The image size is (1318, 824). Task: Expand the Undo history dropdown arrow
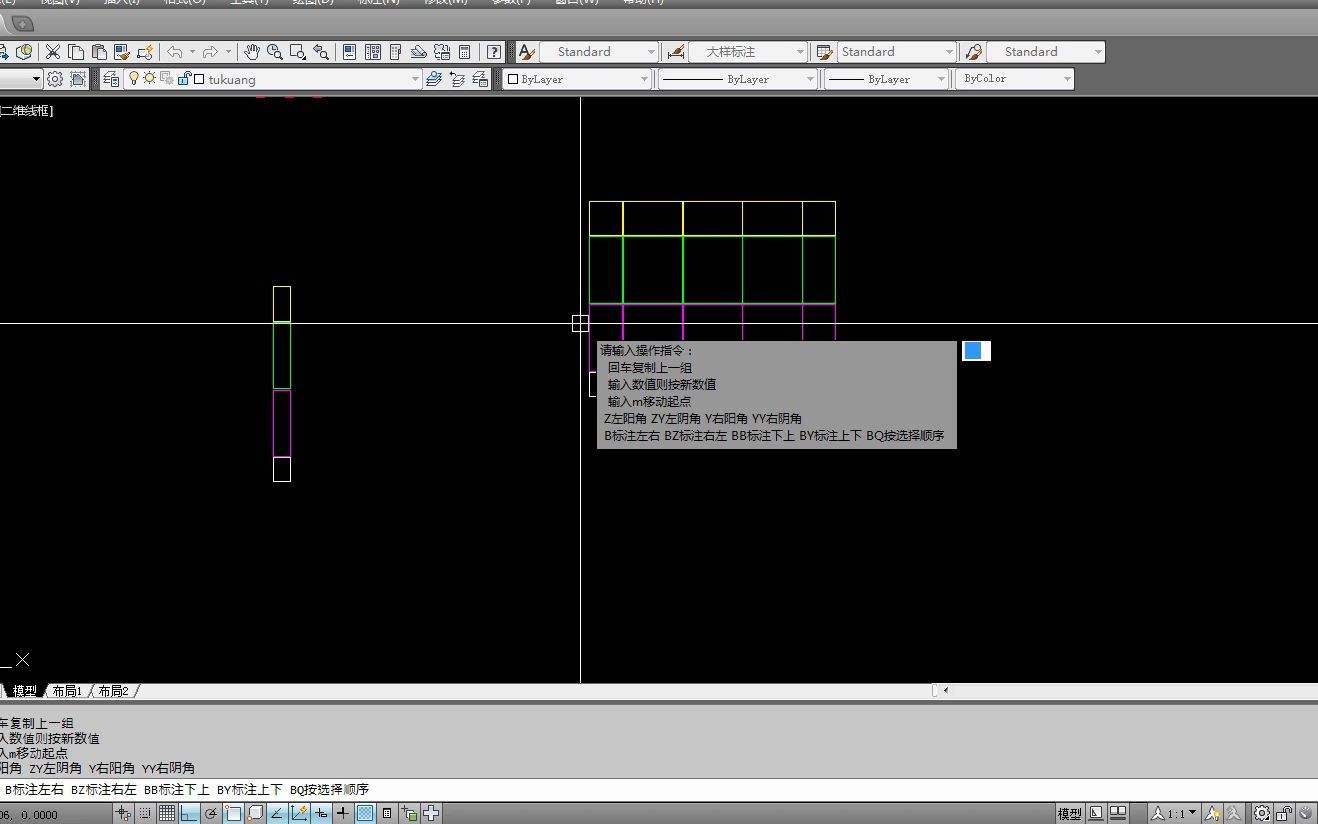pyautogui.click(x=192, y=52)
